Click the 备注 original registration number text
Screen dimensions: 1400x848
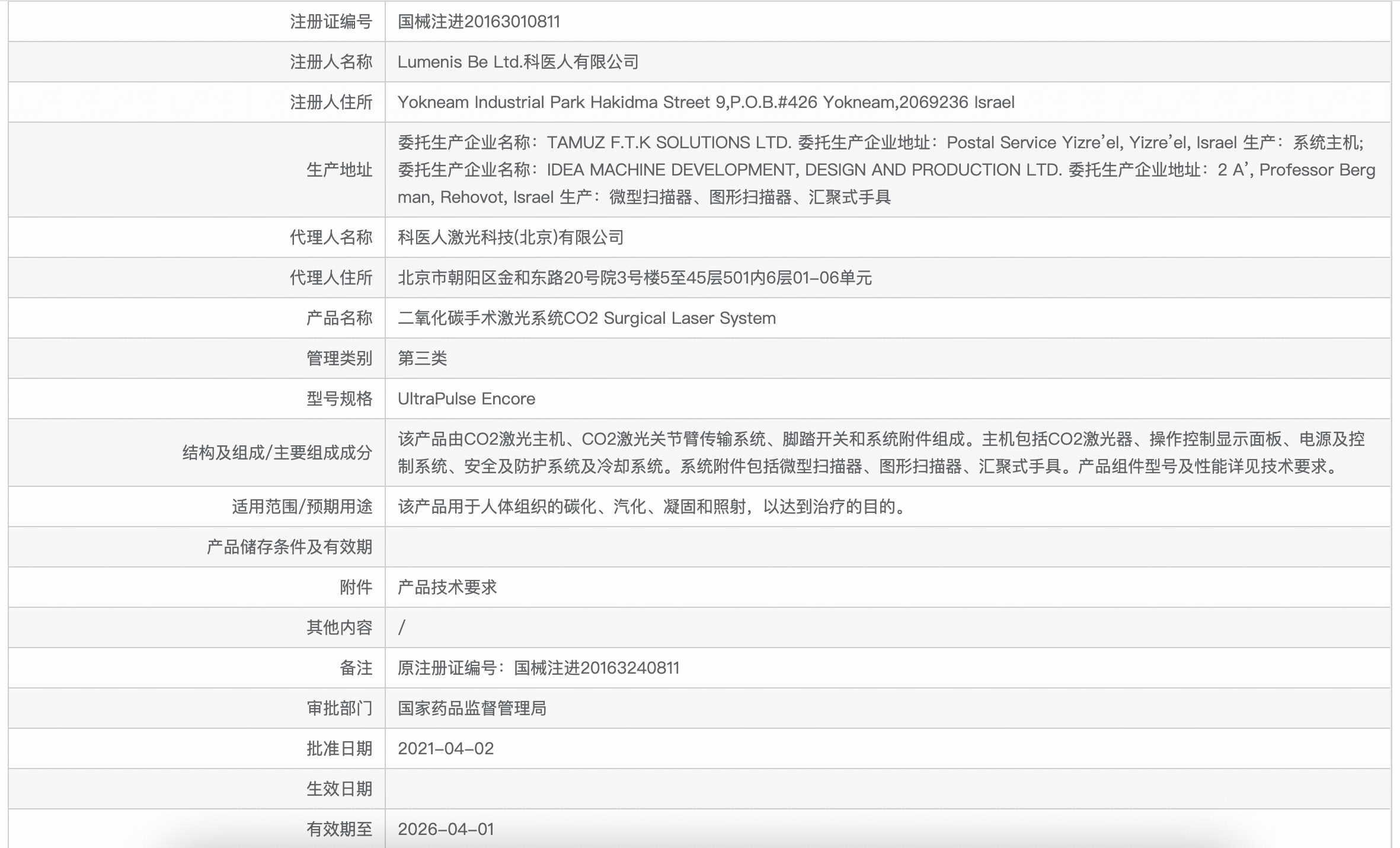click(x=539, y=668)
